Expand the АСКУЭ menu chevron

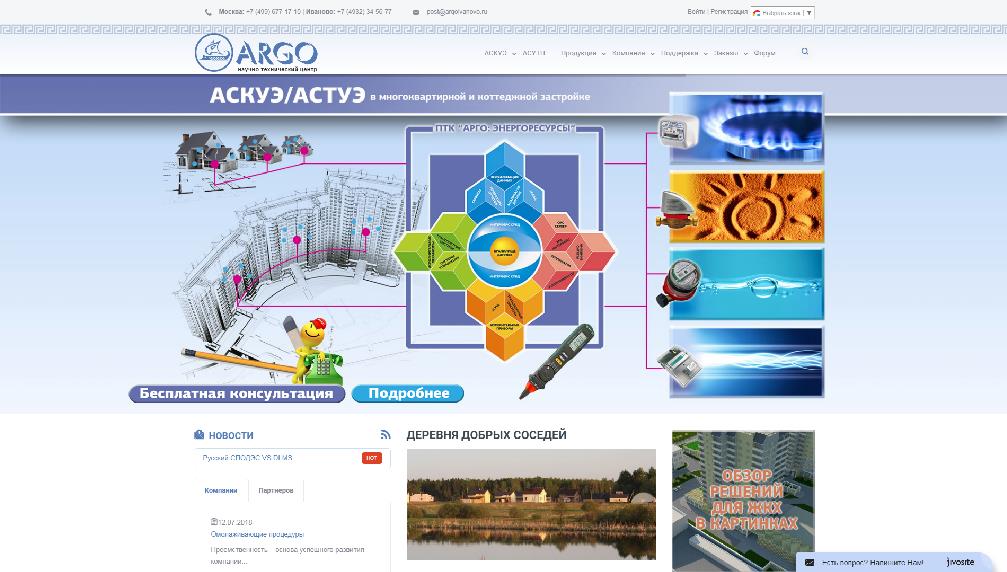(x=514, y=53)
